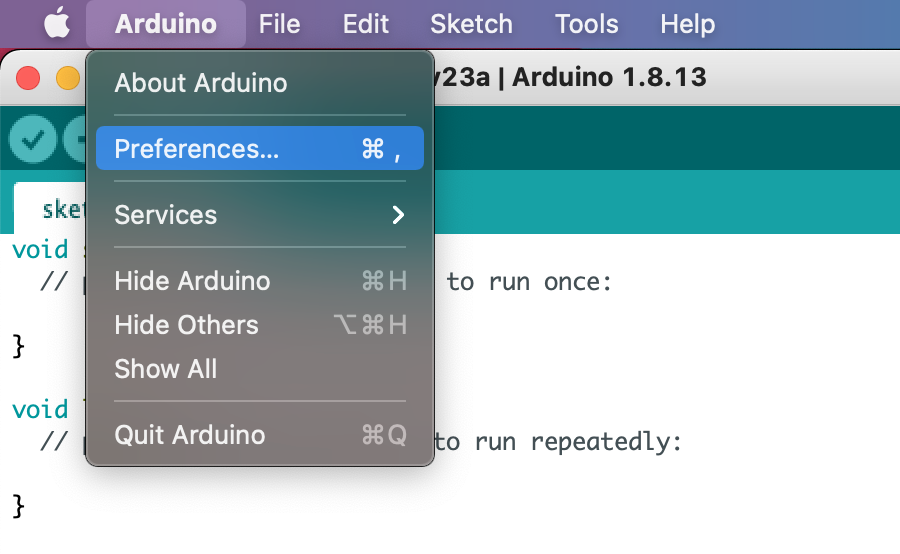Close the Arduino application menu in menu bar
The image size is (900, 554).
pos(165,24)
